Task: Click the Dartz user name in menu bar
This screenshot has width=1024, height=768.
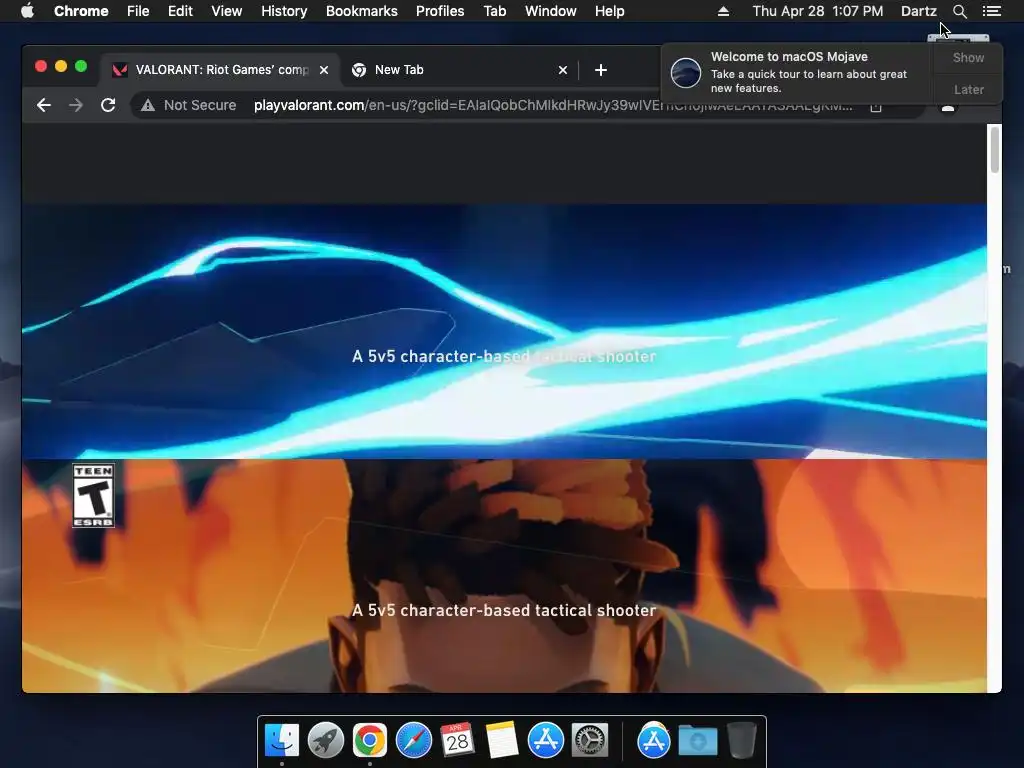Action: pos(919,11)
